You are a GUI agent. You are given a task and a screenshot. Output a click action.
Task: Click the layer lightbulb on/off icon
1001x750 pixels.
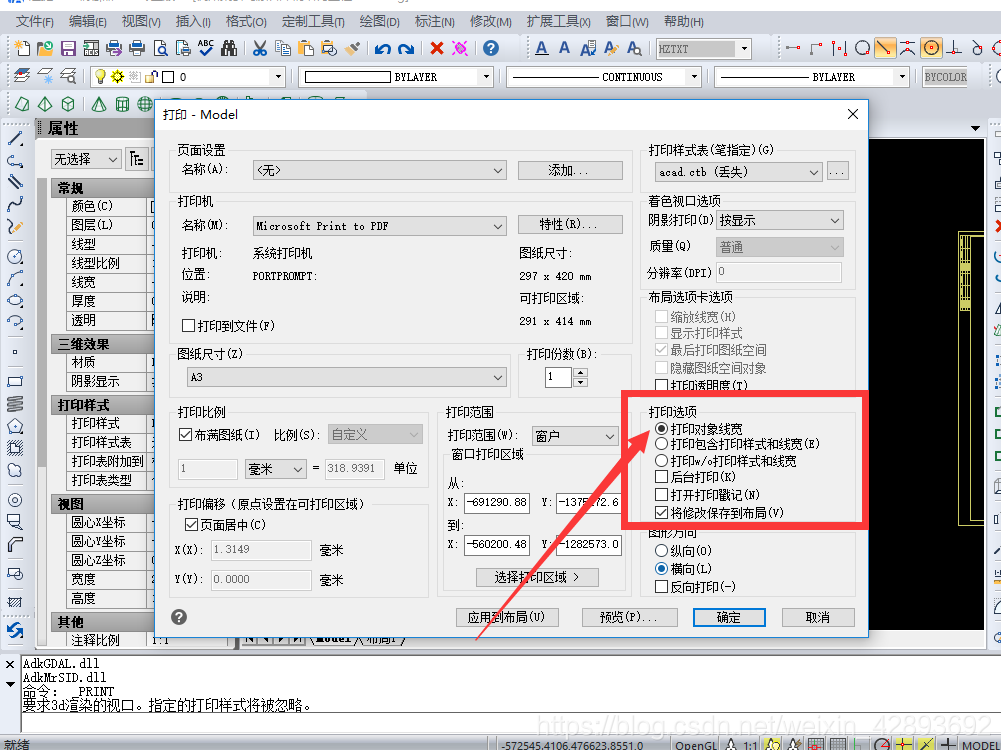pos(100,77)
